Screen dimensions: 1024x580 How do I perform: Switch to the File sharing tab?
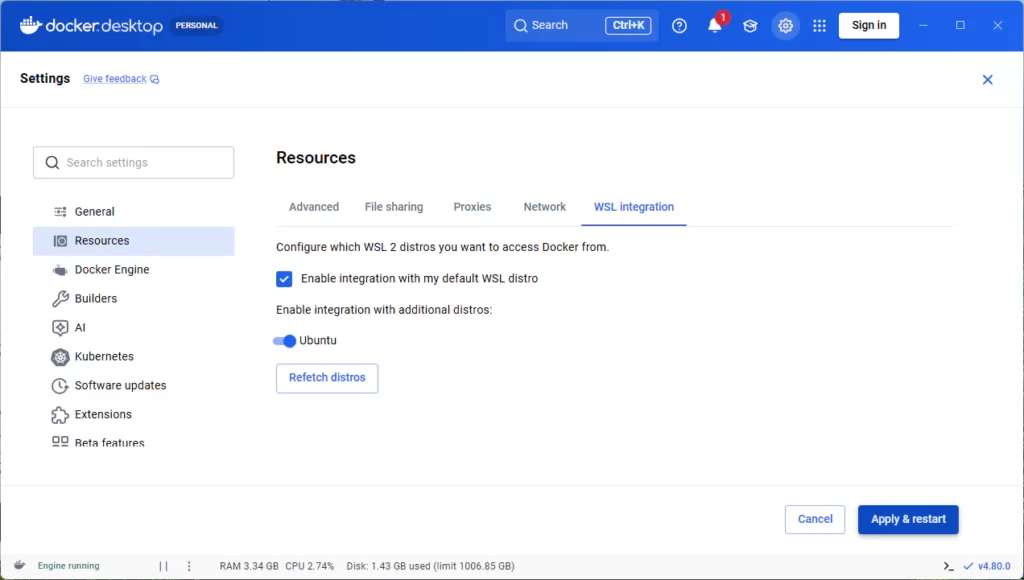tap(394, 207)
